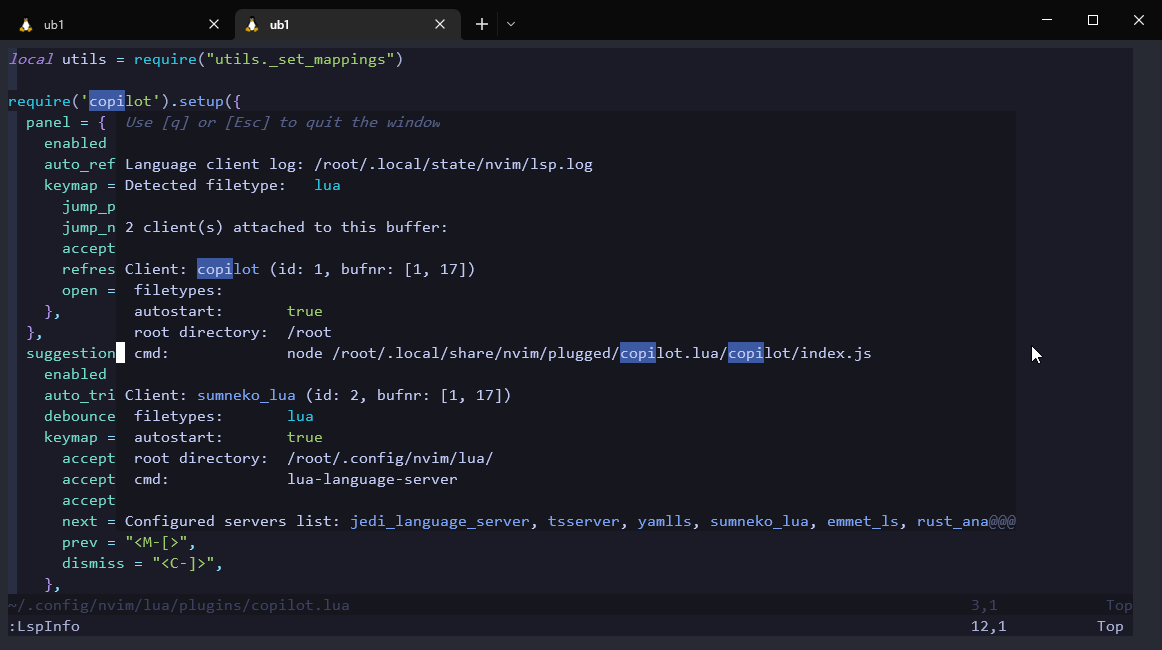Viewport: 1162px width, 650px height.
Task: Close the active ub1 tab
Action: click(440, 24)
